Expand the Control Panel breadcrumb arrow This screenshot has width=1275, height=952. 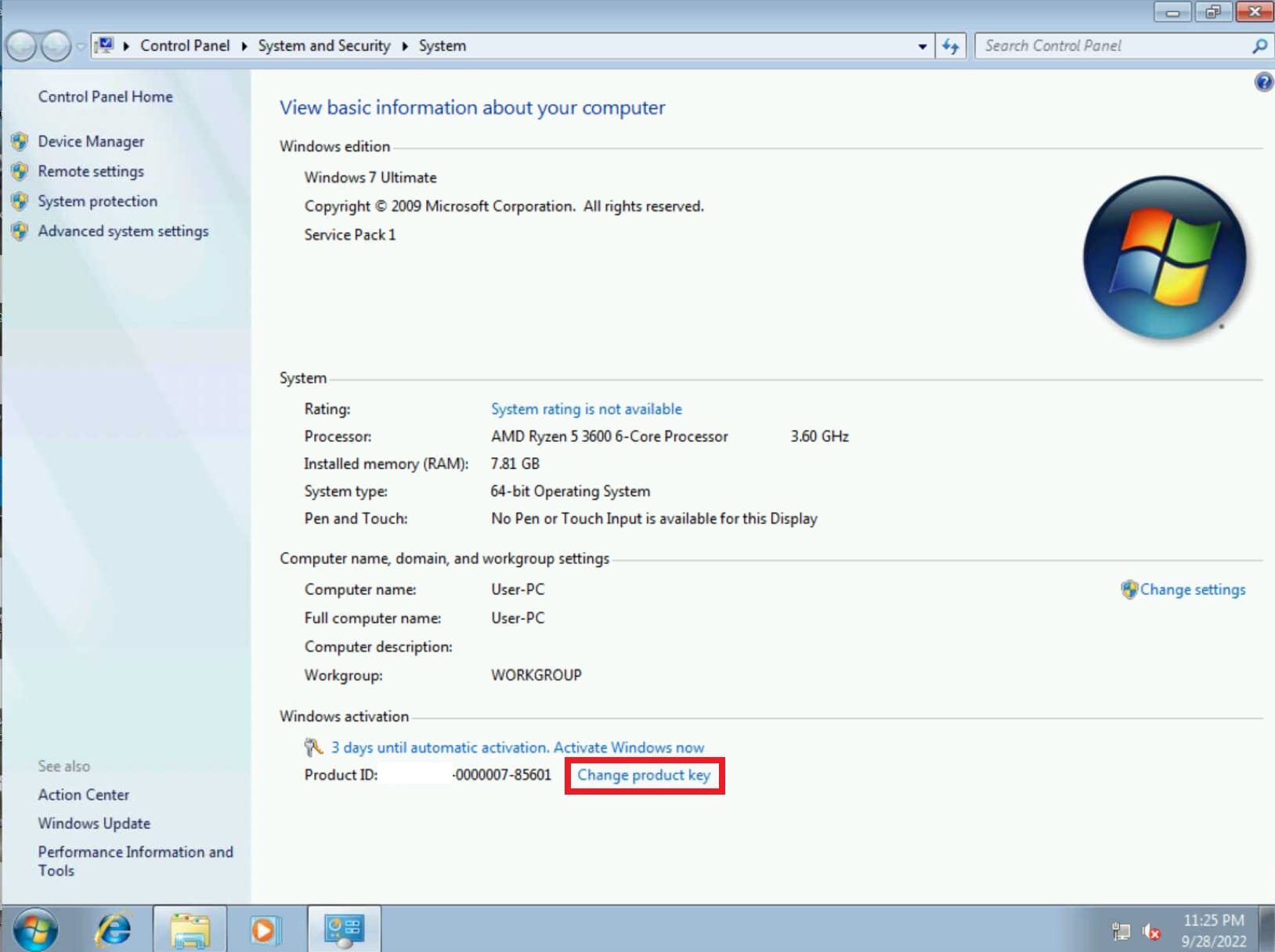244,46
